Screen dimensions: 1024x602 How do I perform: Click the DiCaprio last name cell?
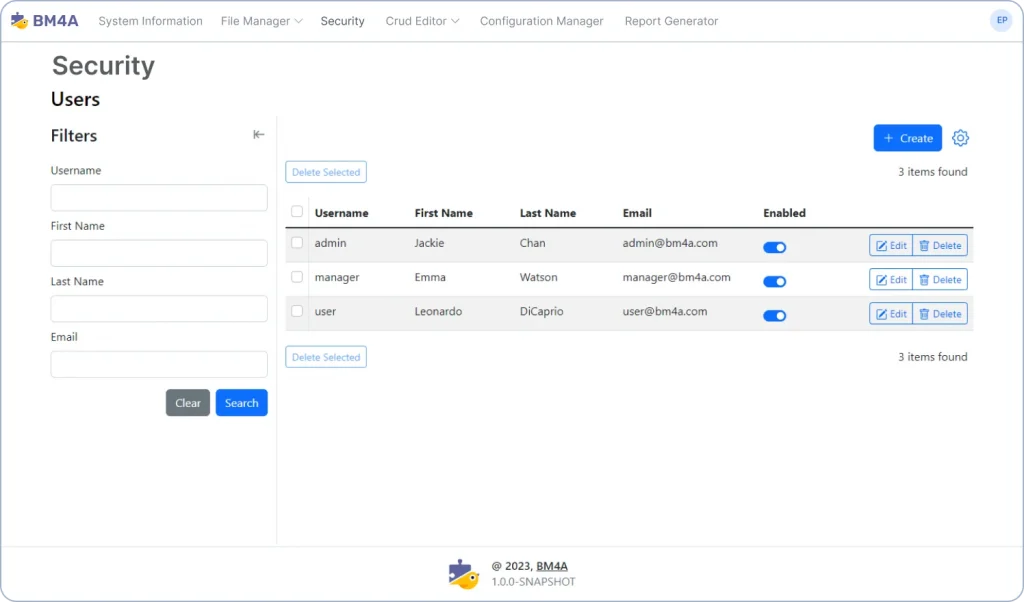[x=541, y=311]
